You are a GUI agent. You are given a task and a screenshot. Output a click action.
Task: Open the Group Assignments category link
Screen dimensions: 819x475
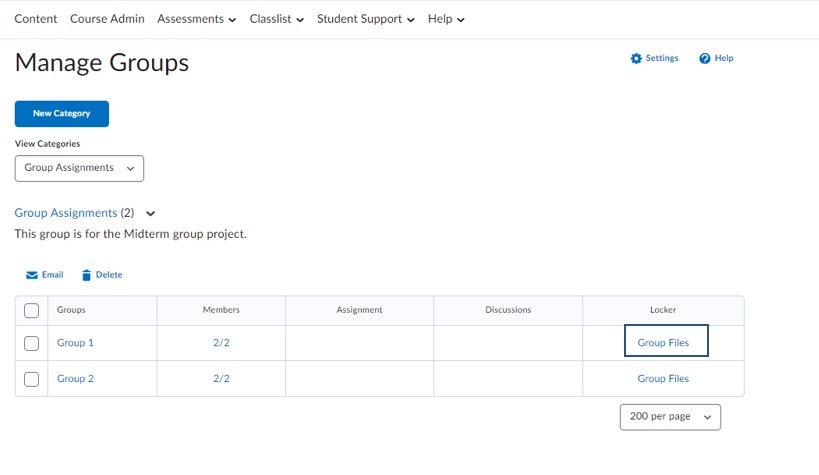66,213
